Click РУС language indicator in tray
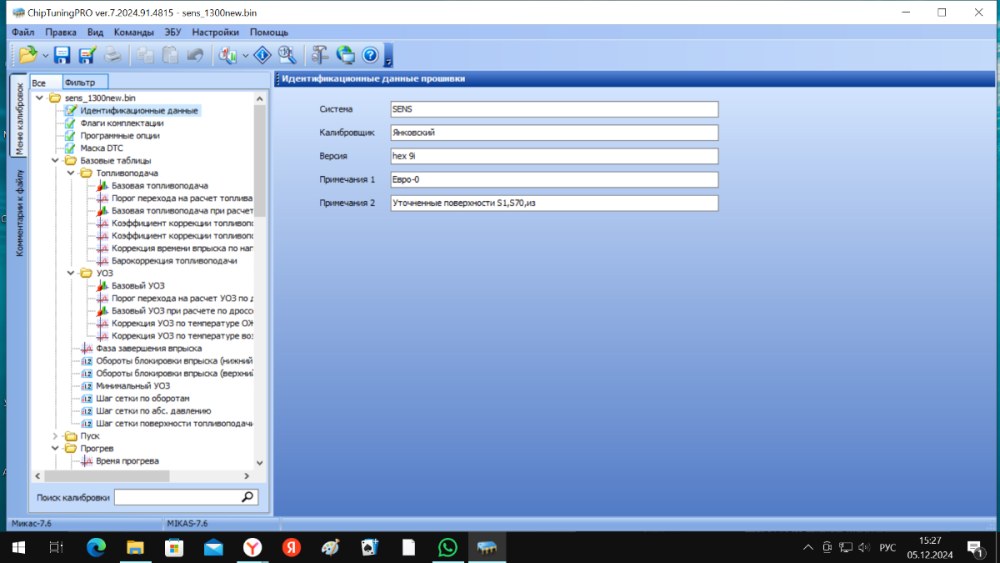The image size is (1000, 563). point(887,547)
